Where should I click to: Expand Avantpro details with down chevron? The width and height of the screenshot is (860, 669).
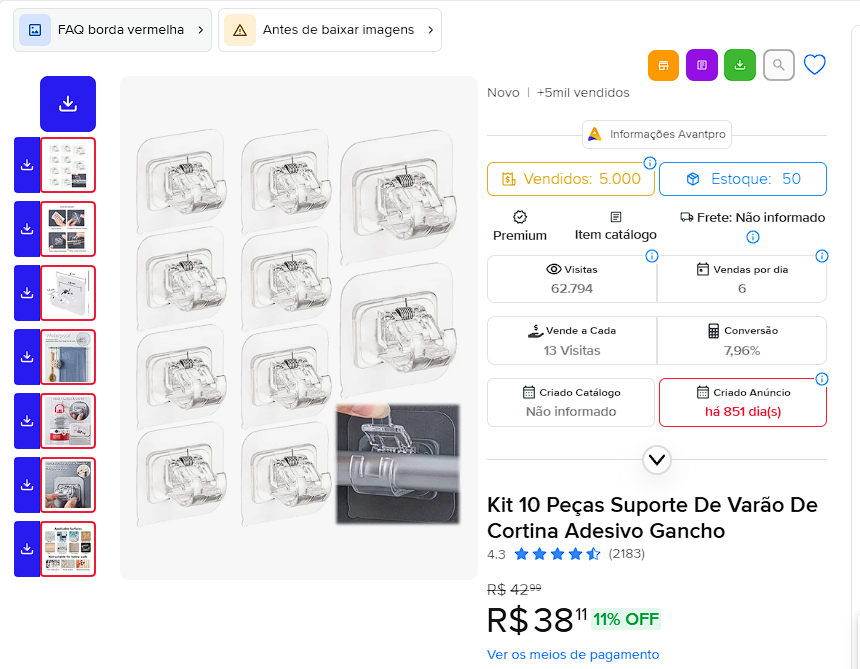[657, 460]
